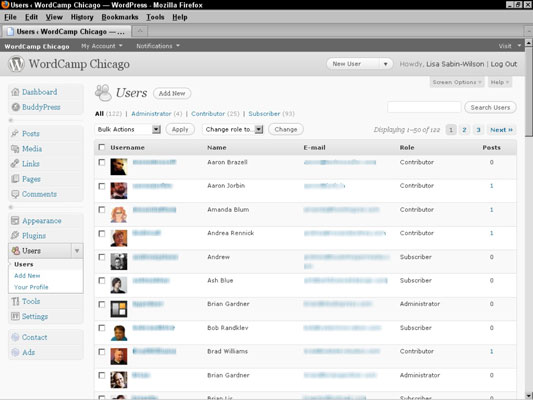The image size is (533, 400).
Task: Open the Visit dropdown in admin bar
Action: coord(510,46)
